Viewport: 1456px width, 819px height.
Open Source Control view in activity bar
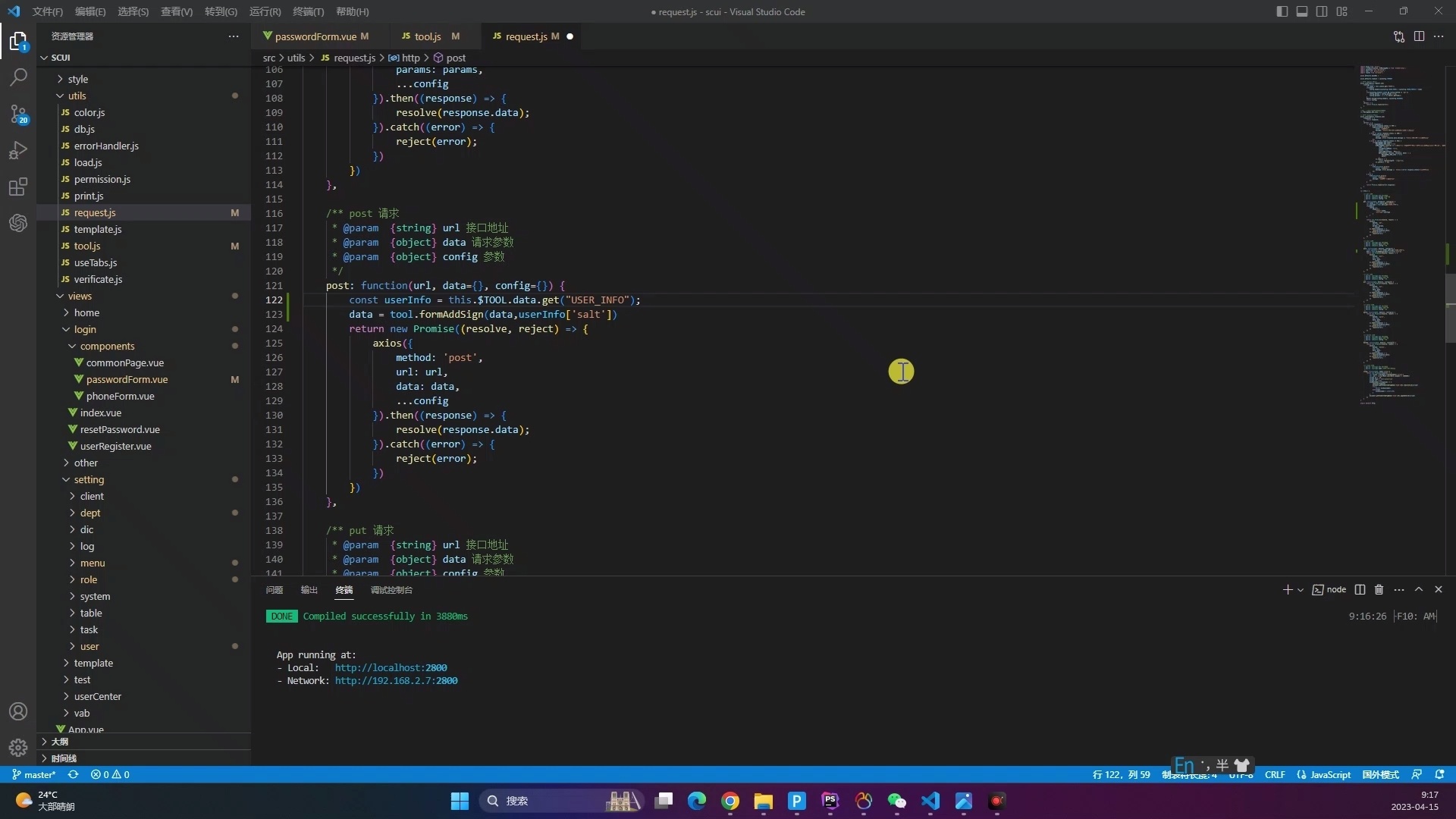click(x=18, y=114)
